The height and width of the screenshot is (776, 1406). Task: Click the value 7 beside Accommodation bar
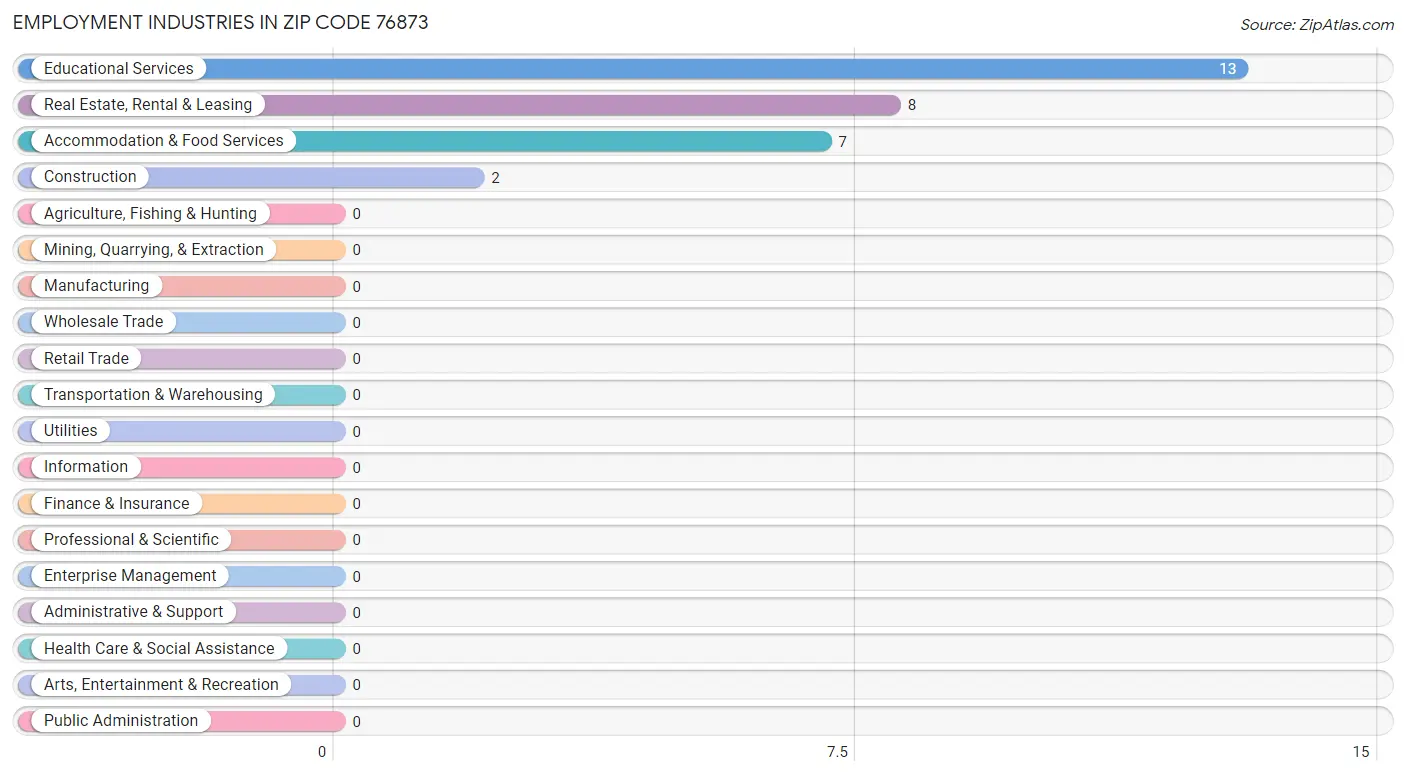coord(842,142)
